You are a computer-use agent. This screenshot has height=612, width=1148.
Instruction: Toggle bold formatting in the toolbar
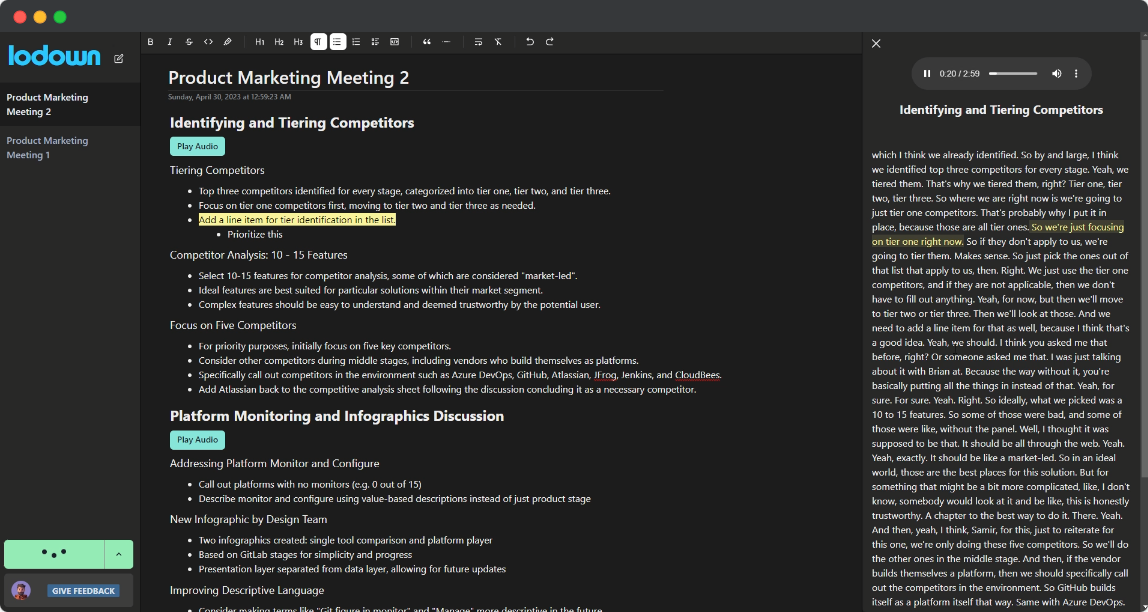tap(151, 42)
